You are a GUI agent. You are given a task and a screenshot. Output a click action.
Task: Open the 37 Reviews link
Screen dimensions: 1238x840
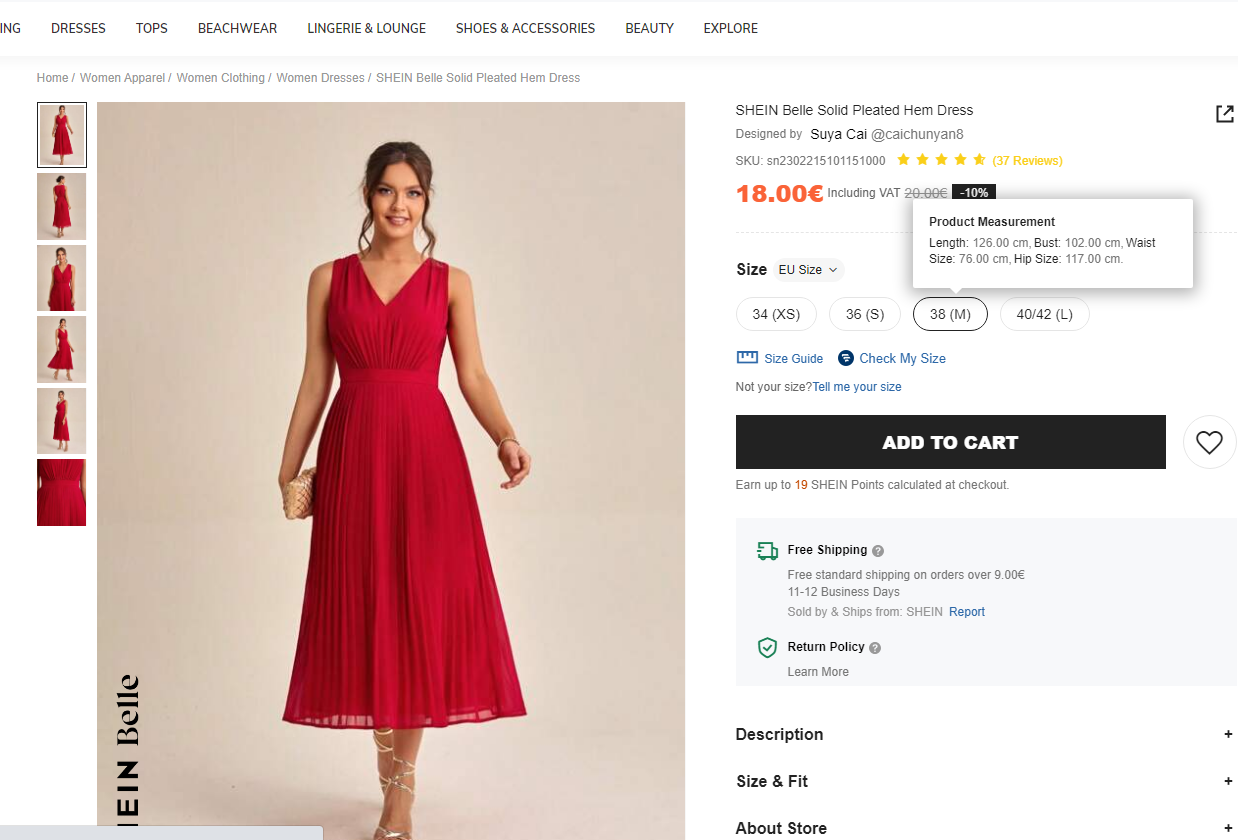click(x=1027, y=161)
